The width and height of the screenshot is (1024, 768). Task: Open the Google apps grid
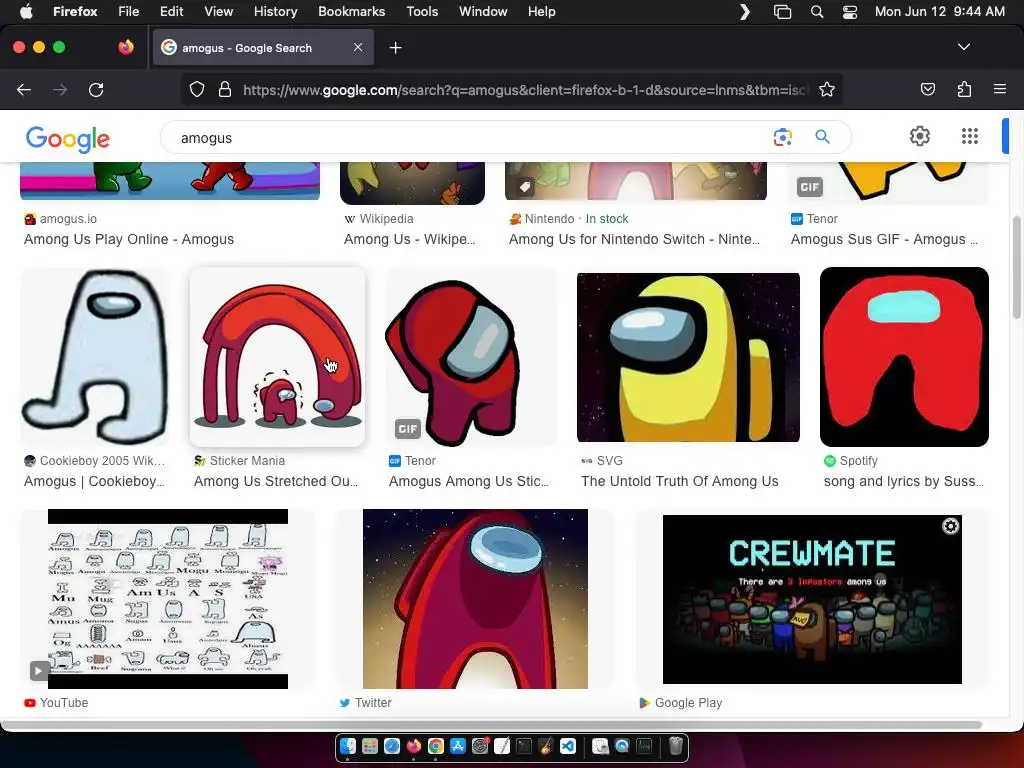pyautogui.click(x=970, y=136)
